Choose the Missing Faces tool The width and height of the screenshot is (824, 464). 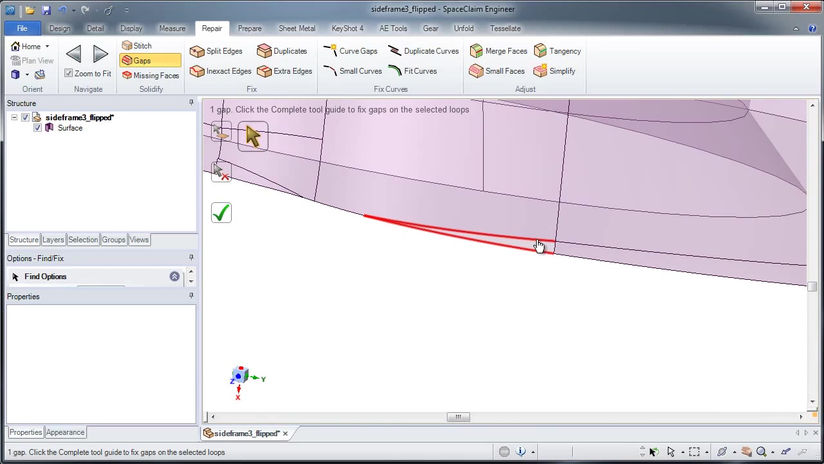[150, 75]
